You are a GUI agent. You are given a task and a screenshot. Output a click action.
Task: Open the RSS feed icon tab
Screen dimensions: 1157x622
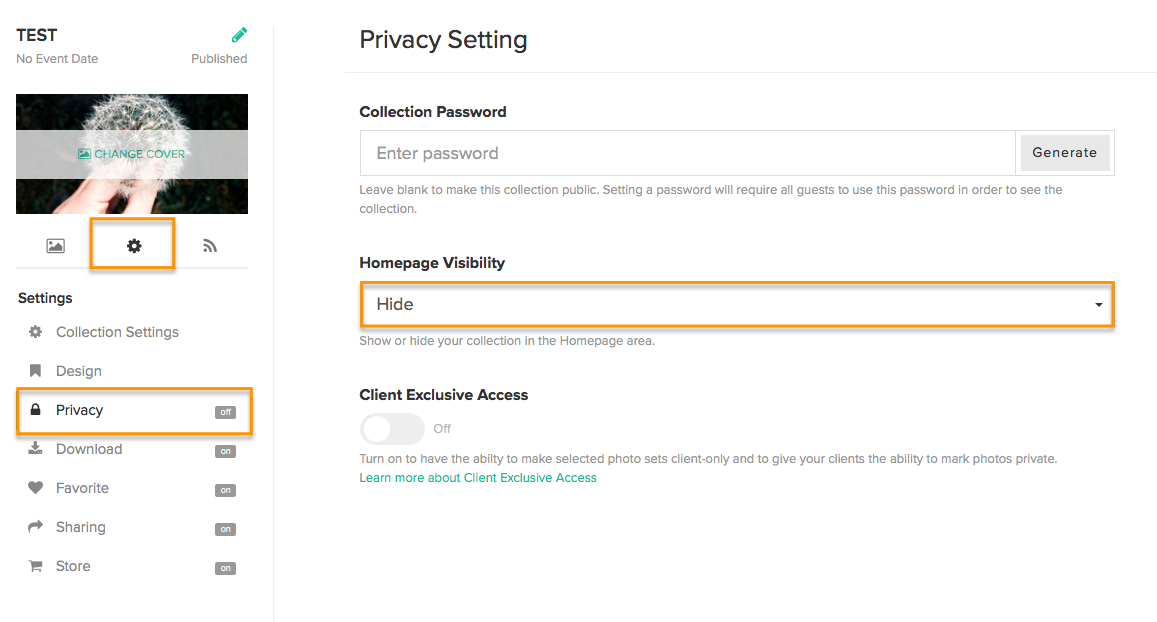click(210, 246)
